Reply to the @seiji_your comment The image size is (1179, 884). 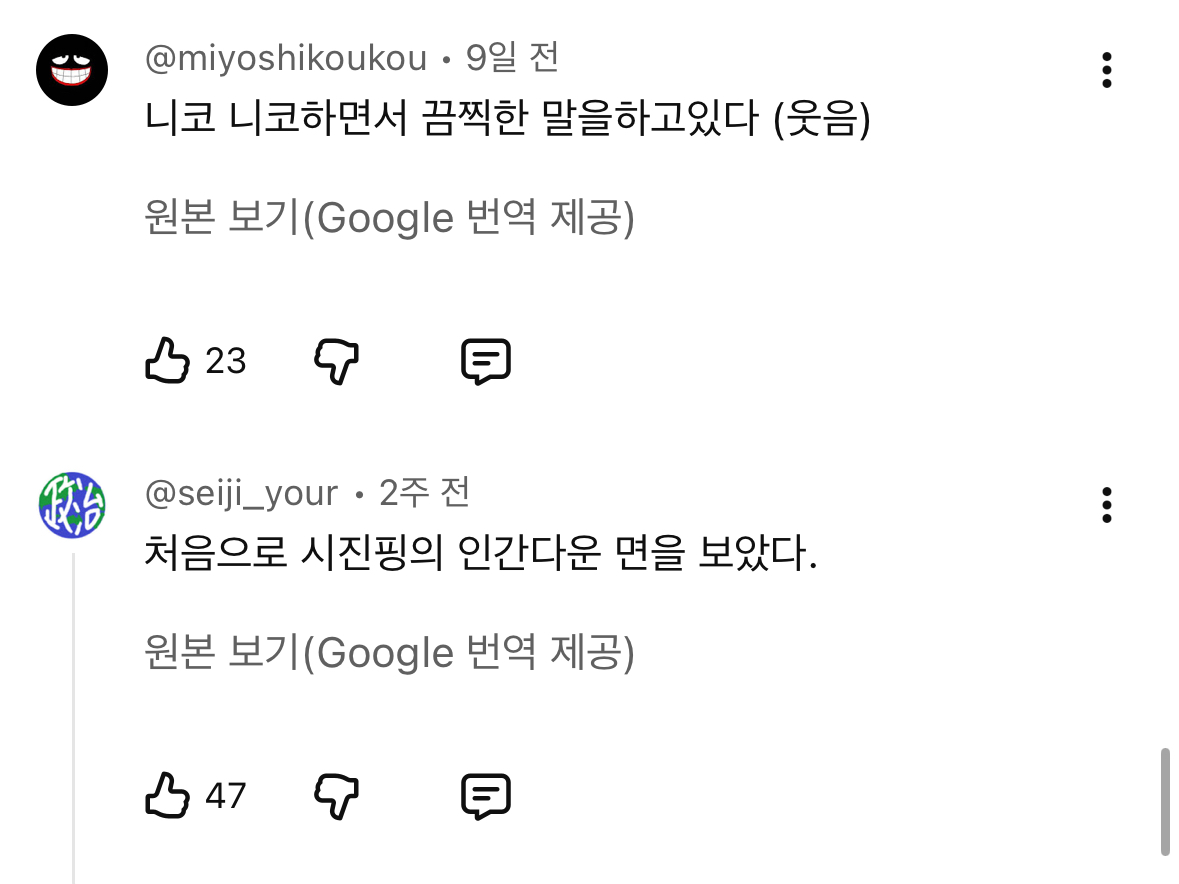coord(486,797)
